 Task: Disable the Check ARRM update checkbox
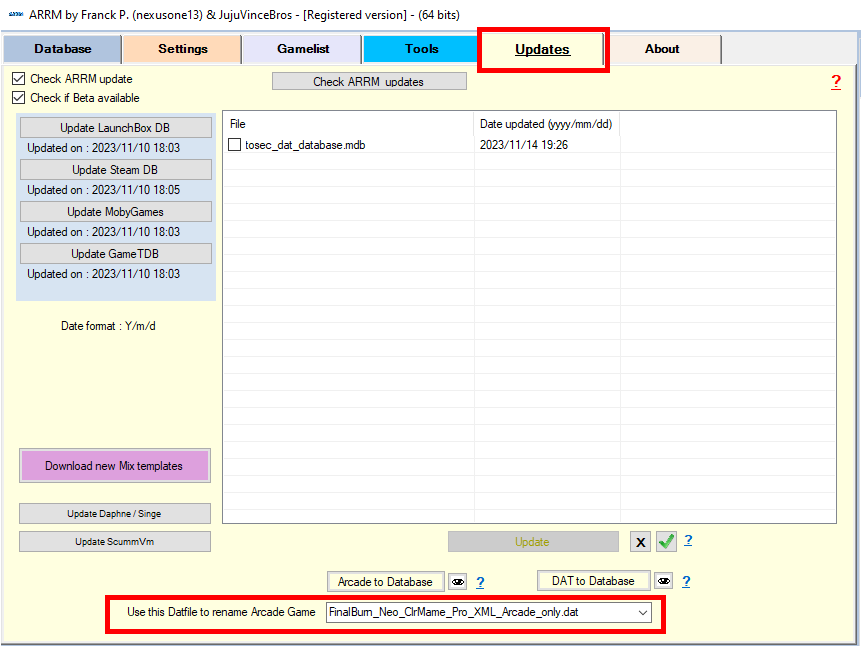click(x=18, y=79)
